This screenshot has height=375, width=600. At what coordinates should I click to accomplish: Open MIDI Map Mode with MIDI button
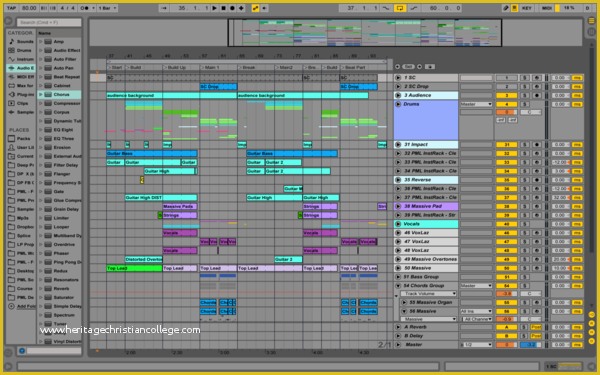[546, 8]
